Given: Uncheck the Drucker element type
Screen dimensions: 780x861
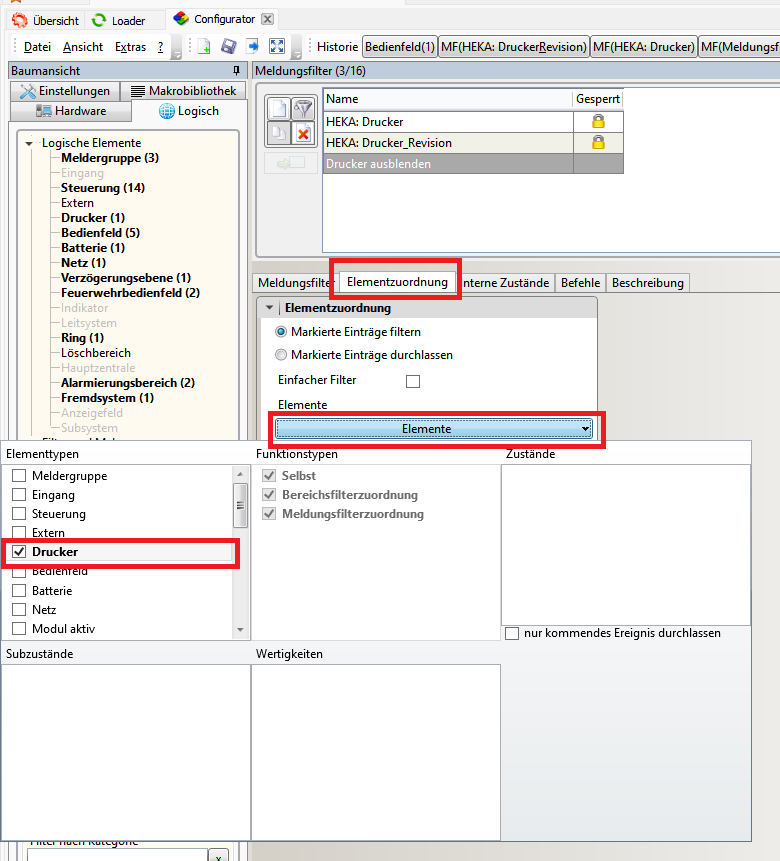Looking at the screenshot, I should [x=19, y=551].
